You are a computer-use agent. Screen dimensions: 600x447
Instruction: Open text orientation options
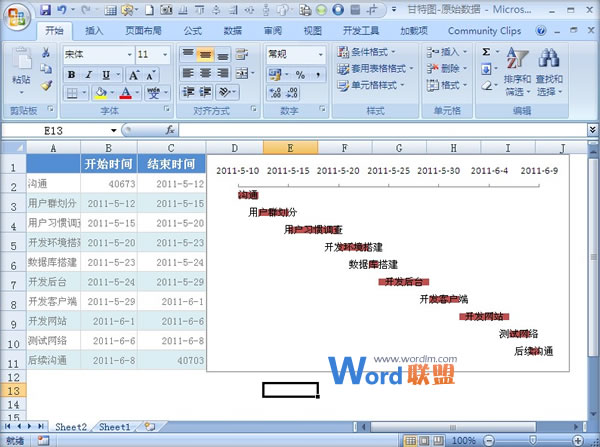227,92
